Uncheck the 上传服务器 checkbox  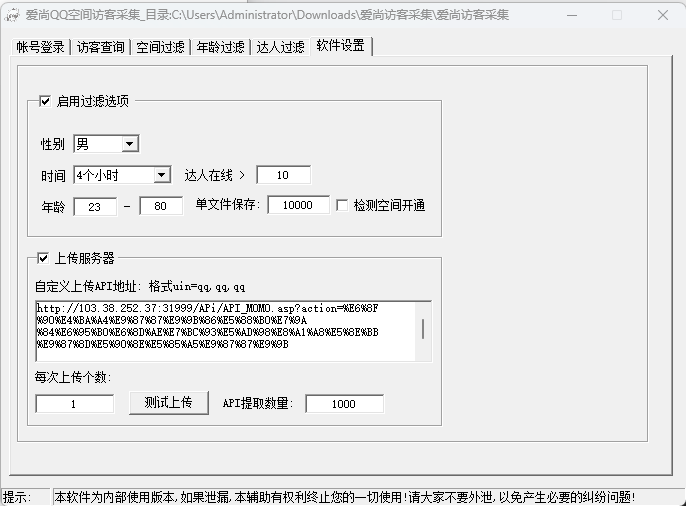(x=44, y=258)
